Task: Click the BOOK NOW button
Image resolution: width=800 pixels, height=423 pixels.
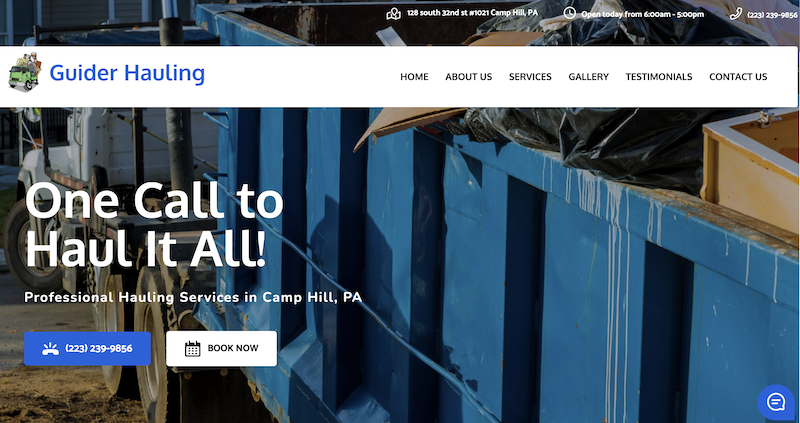Action: (x=221, y=349)
